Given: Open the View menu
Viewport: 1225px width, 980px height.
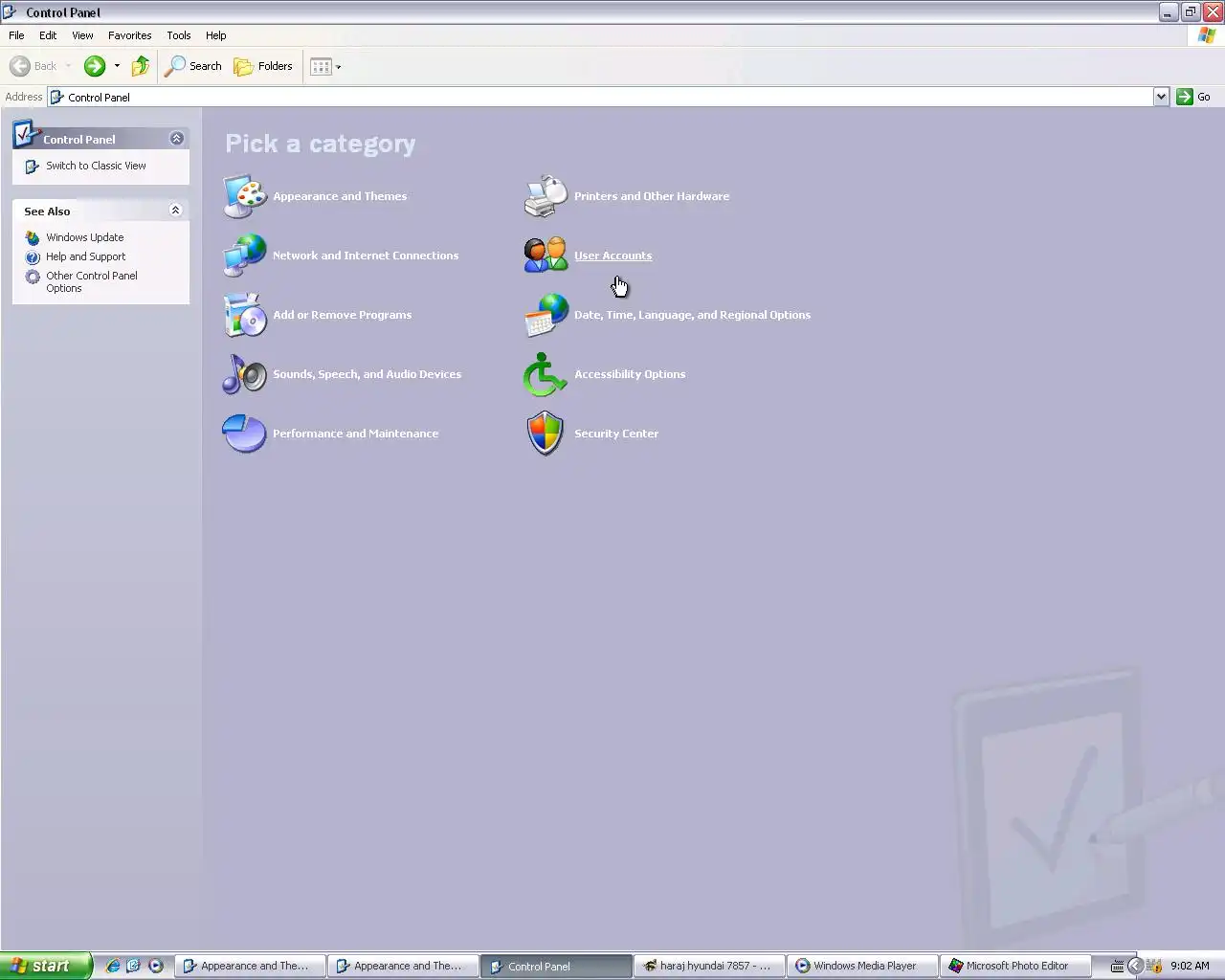Looking at the screenshot, I should point(82,35).
